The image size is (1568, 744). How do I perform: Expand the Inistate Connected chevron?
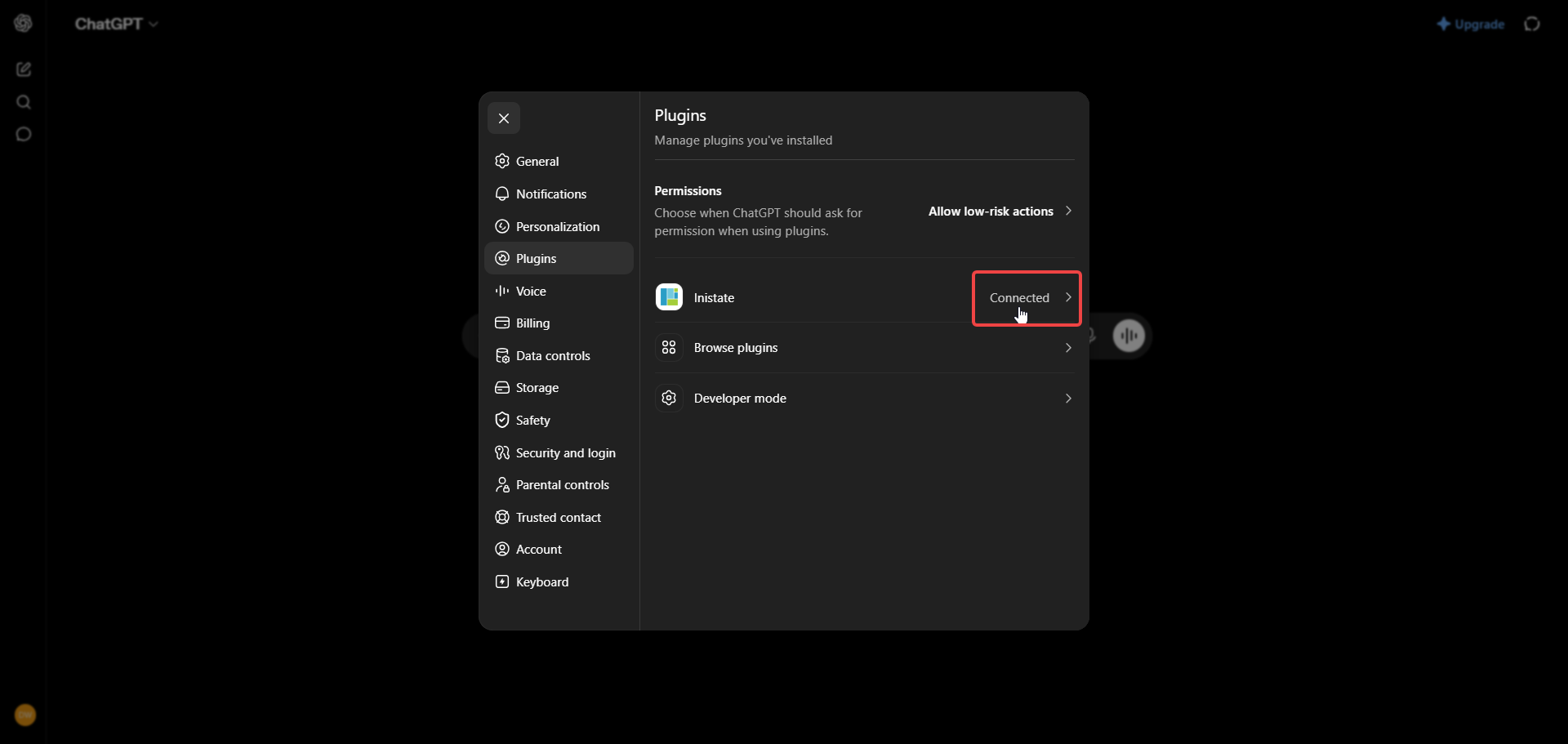(1068, 297)
